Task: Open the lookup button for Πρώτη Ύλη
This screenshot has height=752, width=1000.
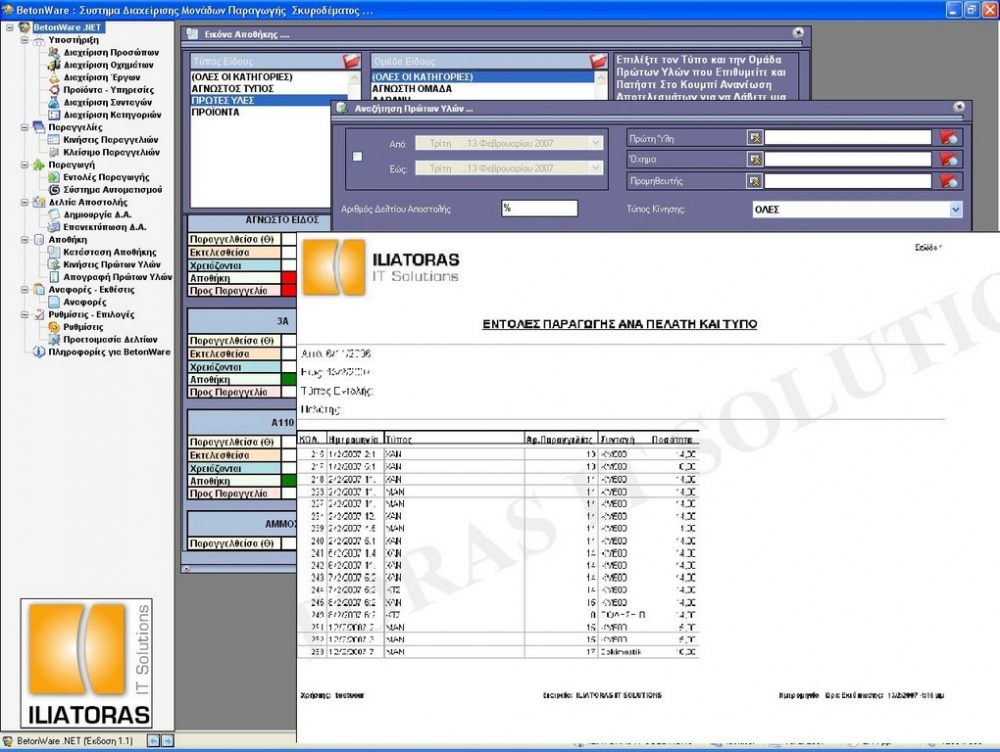Action: click(x=754, y=138)
